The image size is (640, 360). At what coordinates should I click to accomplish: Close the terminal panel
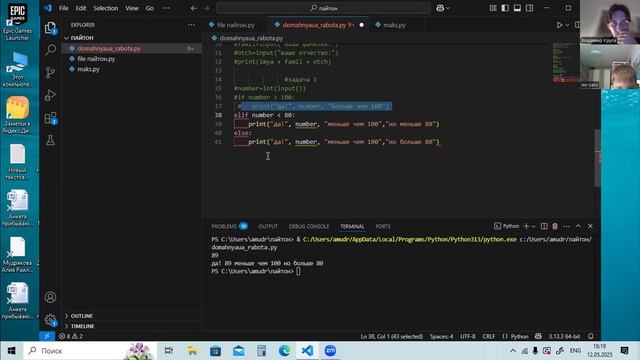click(590, 226)
